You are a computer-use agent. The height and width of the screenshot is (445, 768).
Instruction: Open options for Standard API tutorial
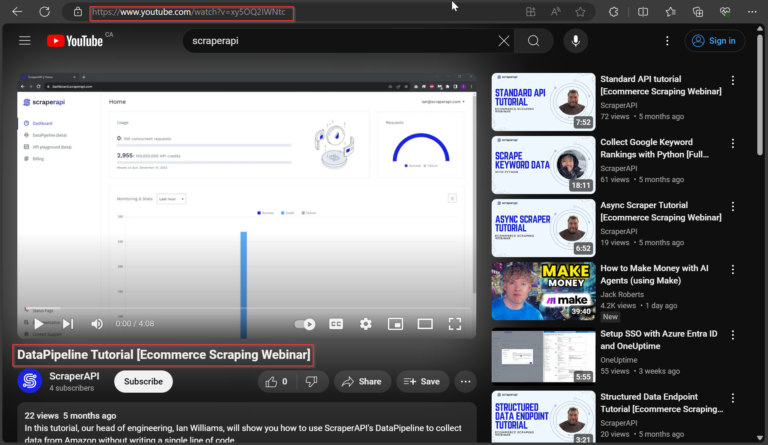[733, 80]
